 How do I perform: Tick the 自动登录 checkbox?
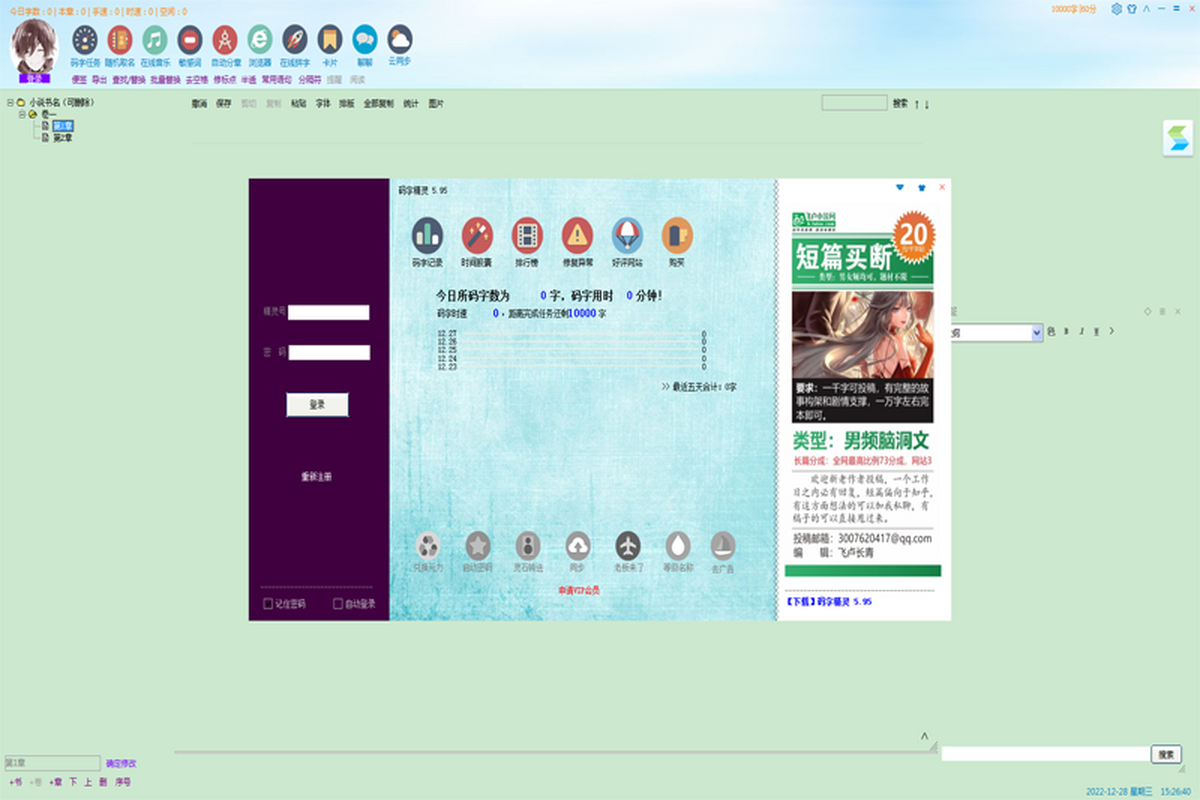[x=338, y=604]
